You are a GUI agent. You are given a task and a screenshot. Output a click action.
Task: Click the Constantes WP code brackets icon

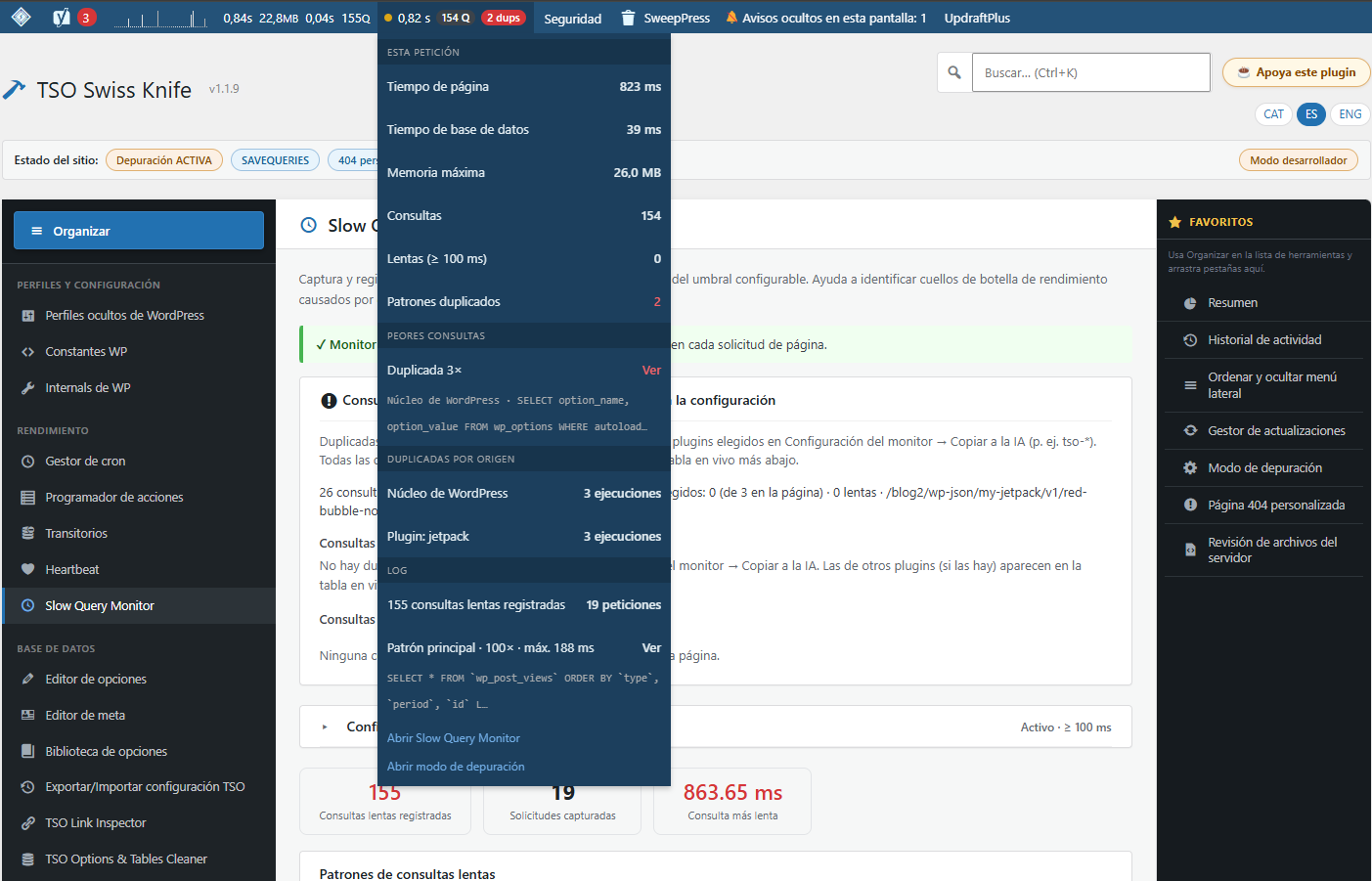pyautogui.click(x=28, y=352)
